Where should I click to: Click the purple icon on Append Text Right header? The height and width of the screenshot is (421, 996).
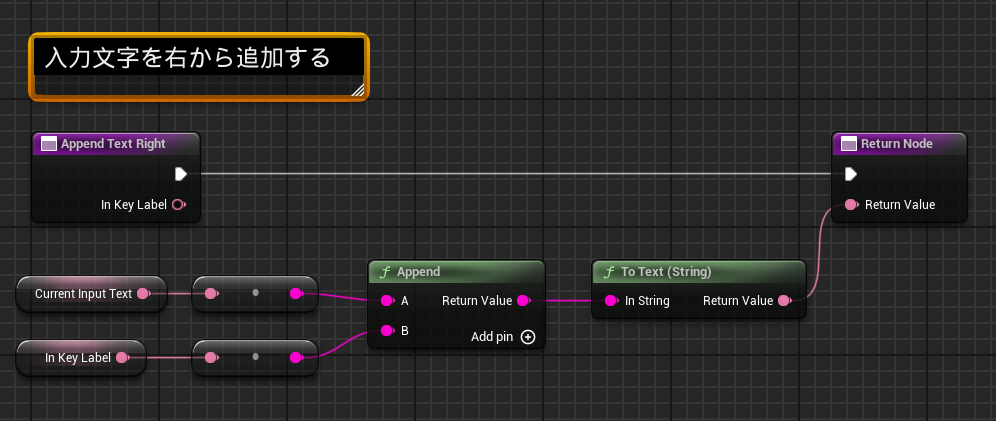tap(49, 144)
